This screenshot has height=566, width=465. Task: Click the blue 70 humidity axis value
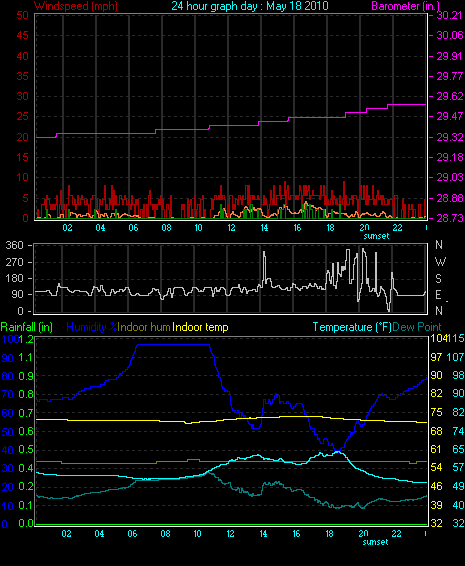tap(8, 395)
